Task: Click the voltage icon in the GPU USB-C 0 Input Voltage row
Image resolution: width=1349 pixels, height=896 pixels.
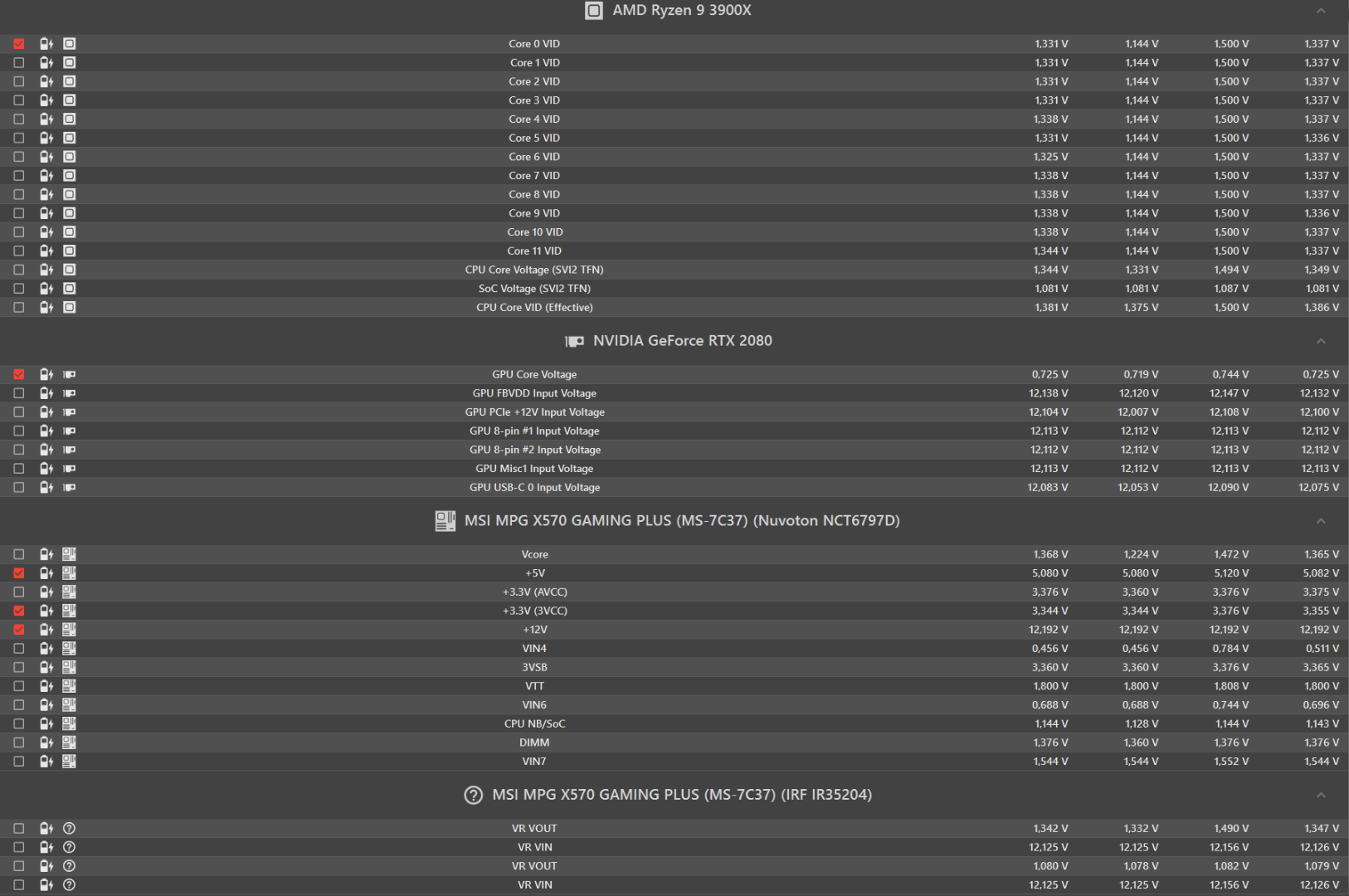Action: click(46, 488)
